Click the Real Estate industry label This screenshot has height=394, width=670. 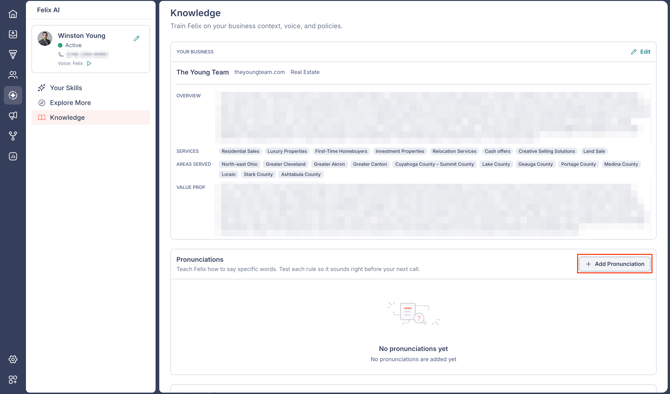click(305, 72)
